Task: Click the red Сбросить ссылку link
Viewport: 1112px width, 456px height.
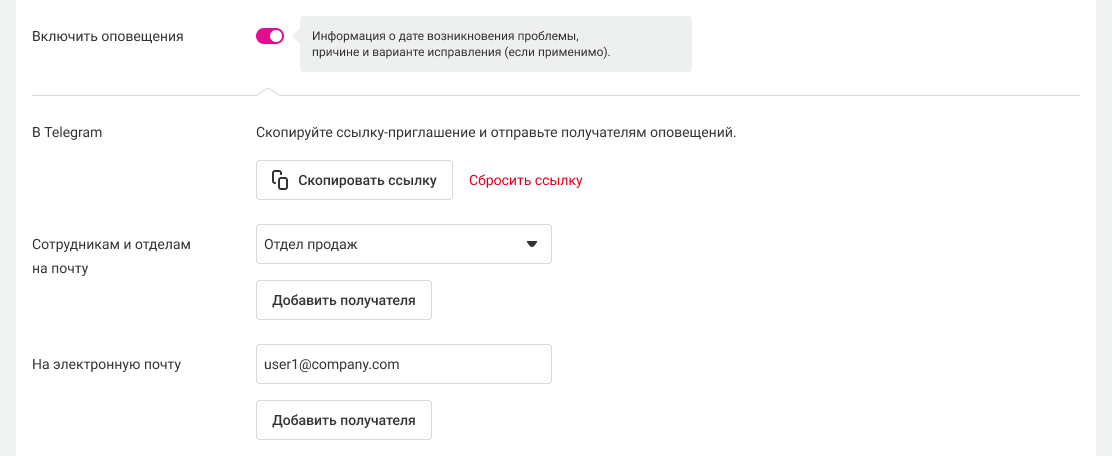Action: [x=525, y=181]
